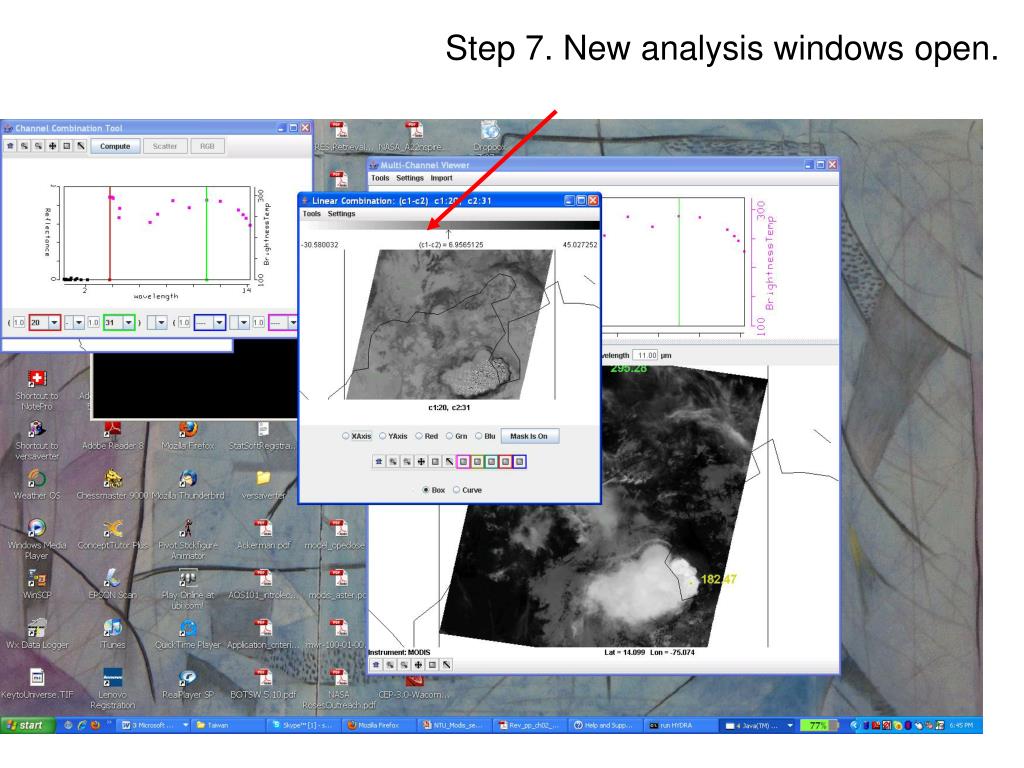Click the wavelength 11.00 input field

tap(646, 355)
